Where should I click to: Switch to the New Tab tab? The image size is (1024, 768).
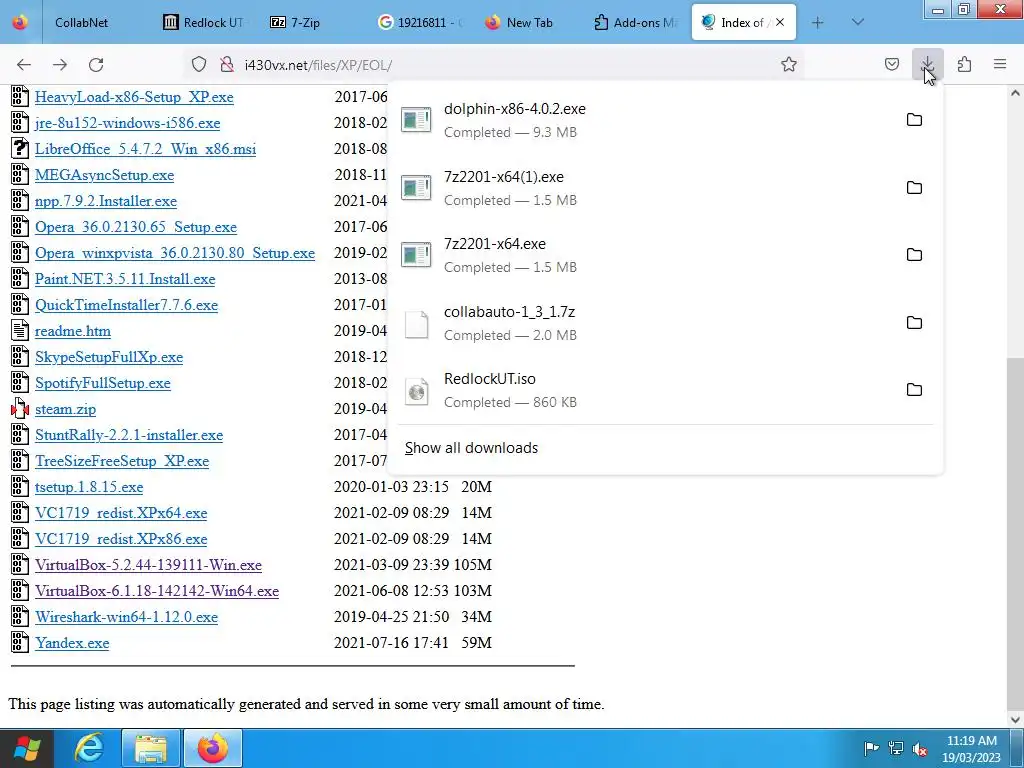[x=528, y=22]
